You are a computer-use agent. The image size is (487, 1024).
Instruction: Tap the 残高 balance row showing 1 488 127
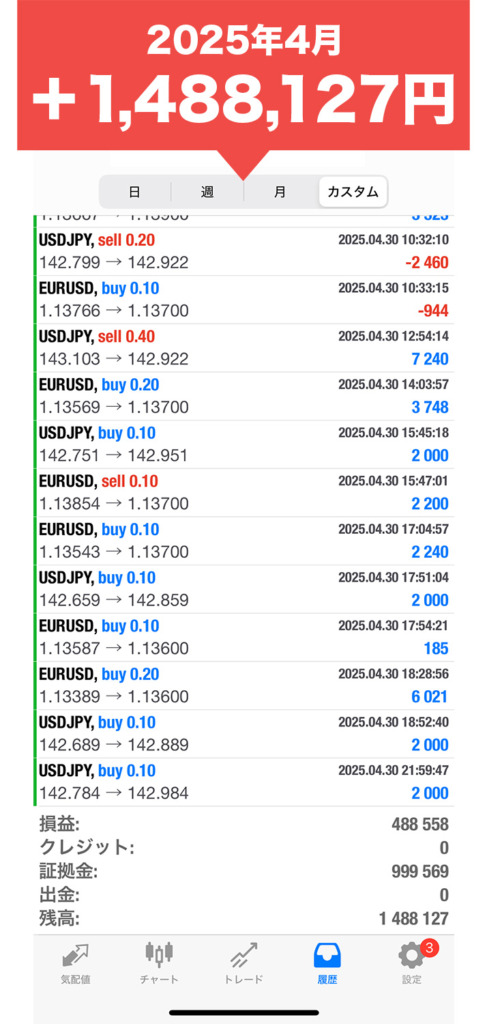coord(244,919)
